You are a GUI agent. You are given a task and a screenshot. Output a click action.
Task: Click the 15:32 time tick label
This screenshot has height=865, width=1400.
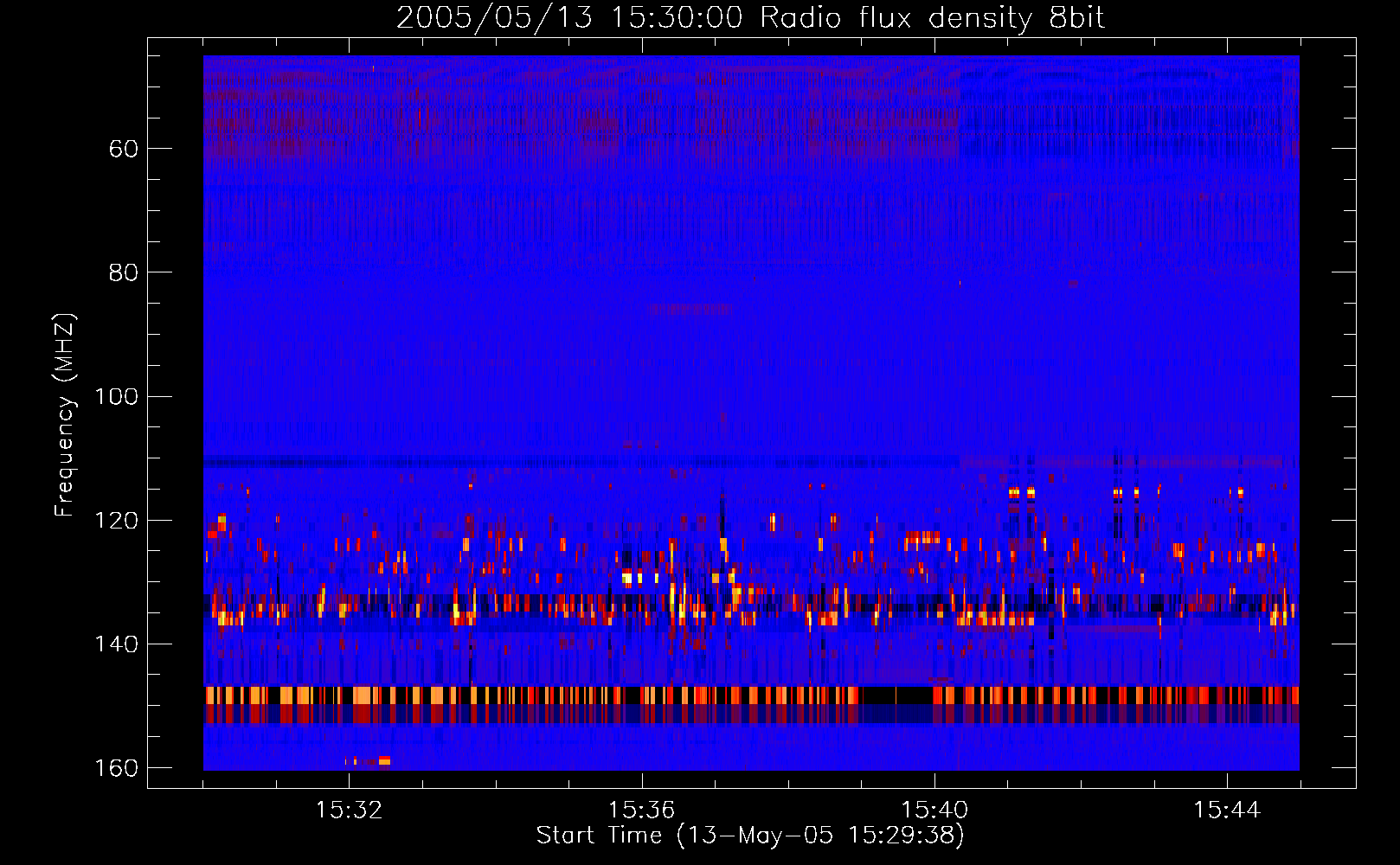tap(349, 811)
